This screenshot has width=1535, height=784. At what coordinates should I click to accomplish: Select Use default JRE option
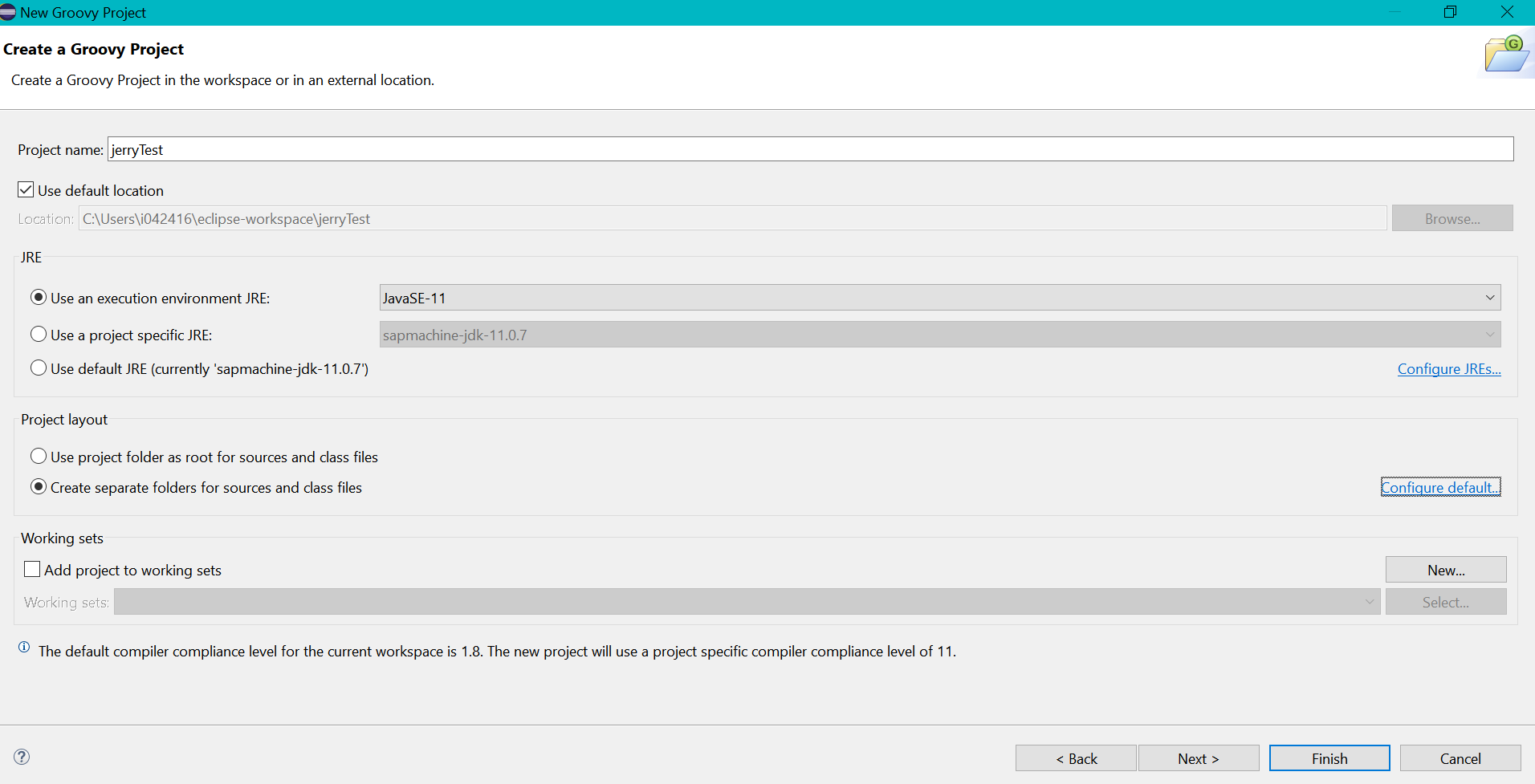pos(39,368)
